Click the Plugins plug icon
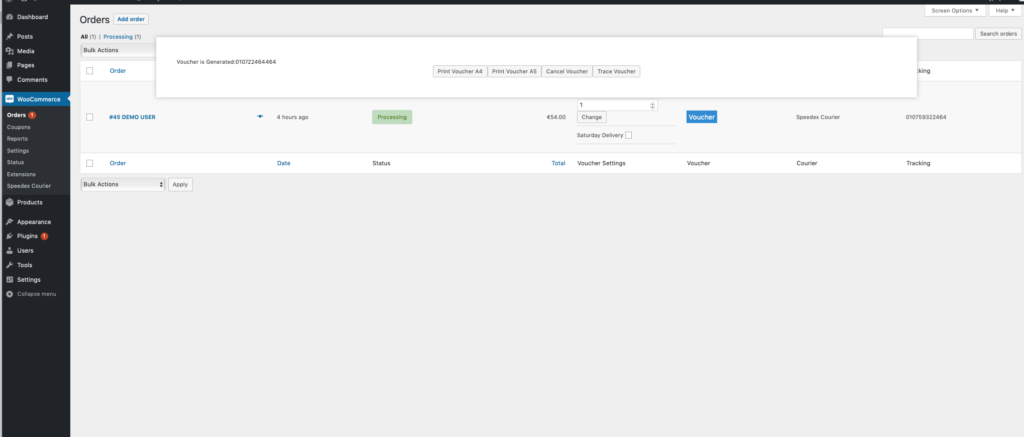 10,236
